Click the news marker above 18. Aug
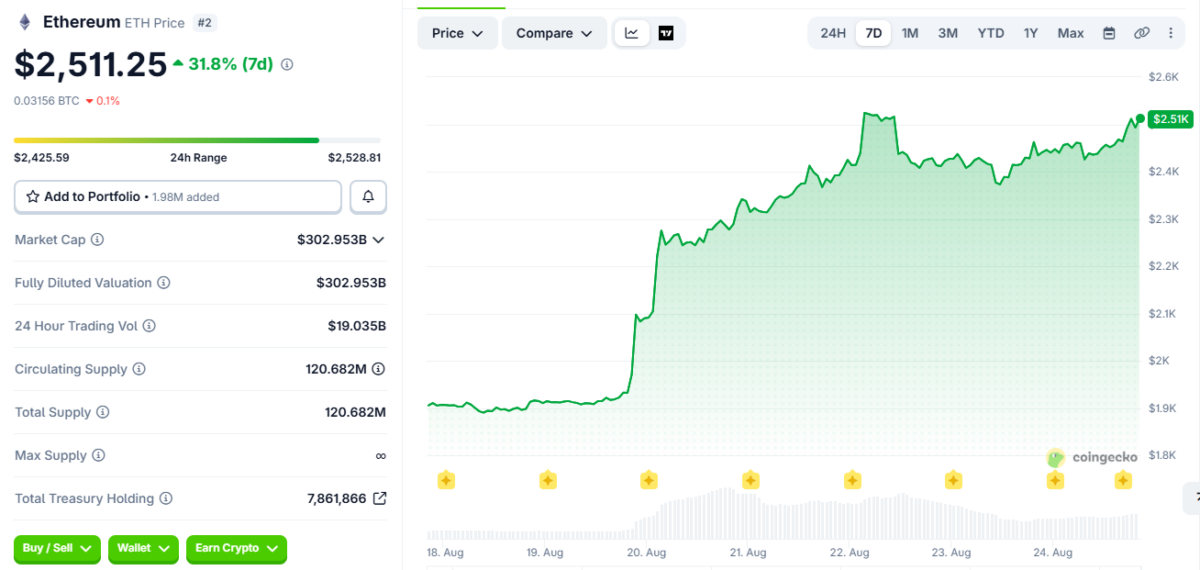Viewport: 1200px width, 570px height. click(x=446, y=481)
